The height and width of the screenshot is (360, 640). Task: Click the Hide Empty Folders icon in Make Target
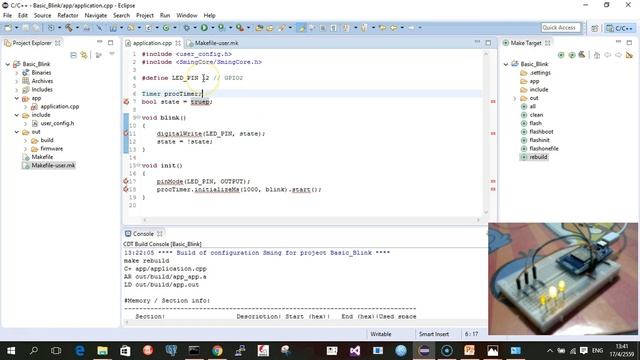(629, 55)
